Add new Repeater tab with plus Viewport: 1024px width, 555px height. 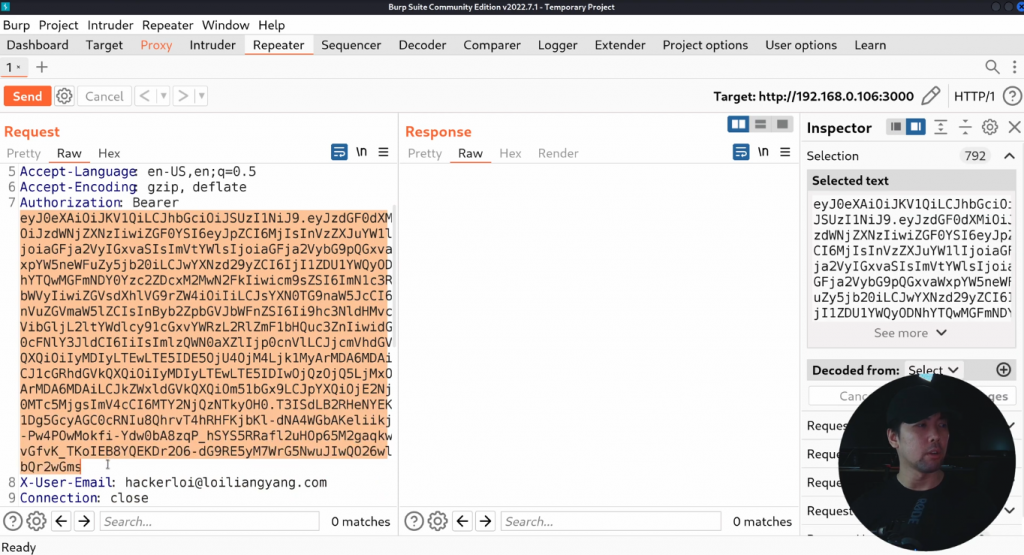pyautogui.click(x=42, y=67)
